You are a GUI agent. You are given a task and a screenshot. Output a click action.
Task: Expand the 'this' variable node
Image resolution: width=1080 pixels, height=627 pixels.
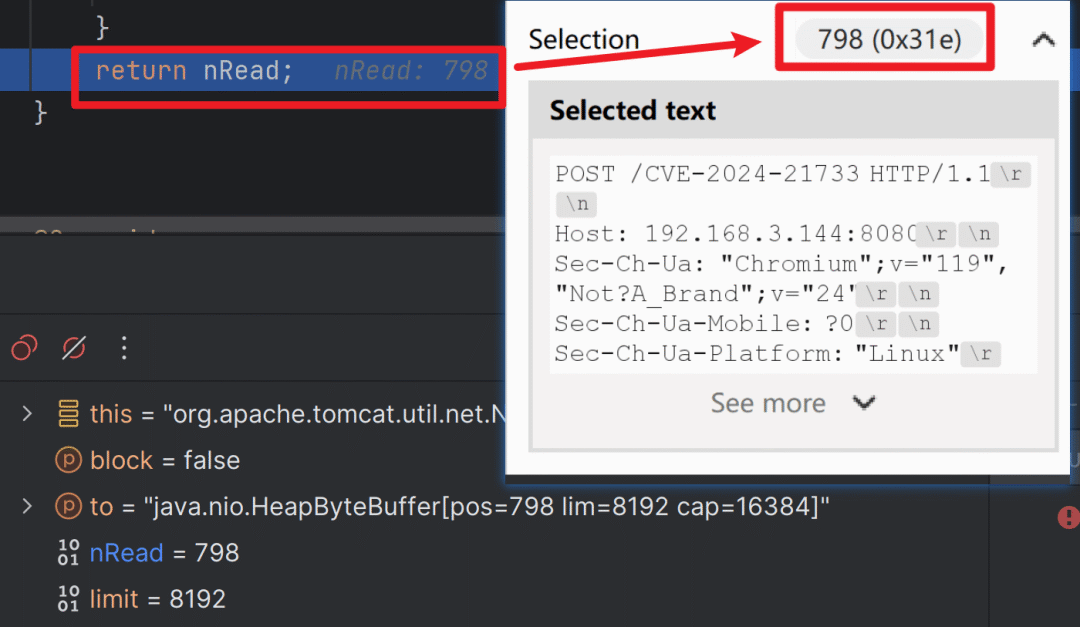click(27, 413)
